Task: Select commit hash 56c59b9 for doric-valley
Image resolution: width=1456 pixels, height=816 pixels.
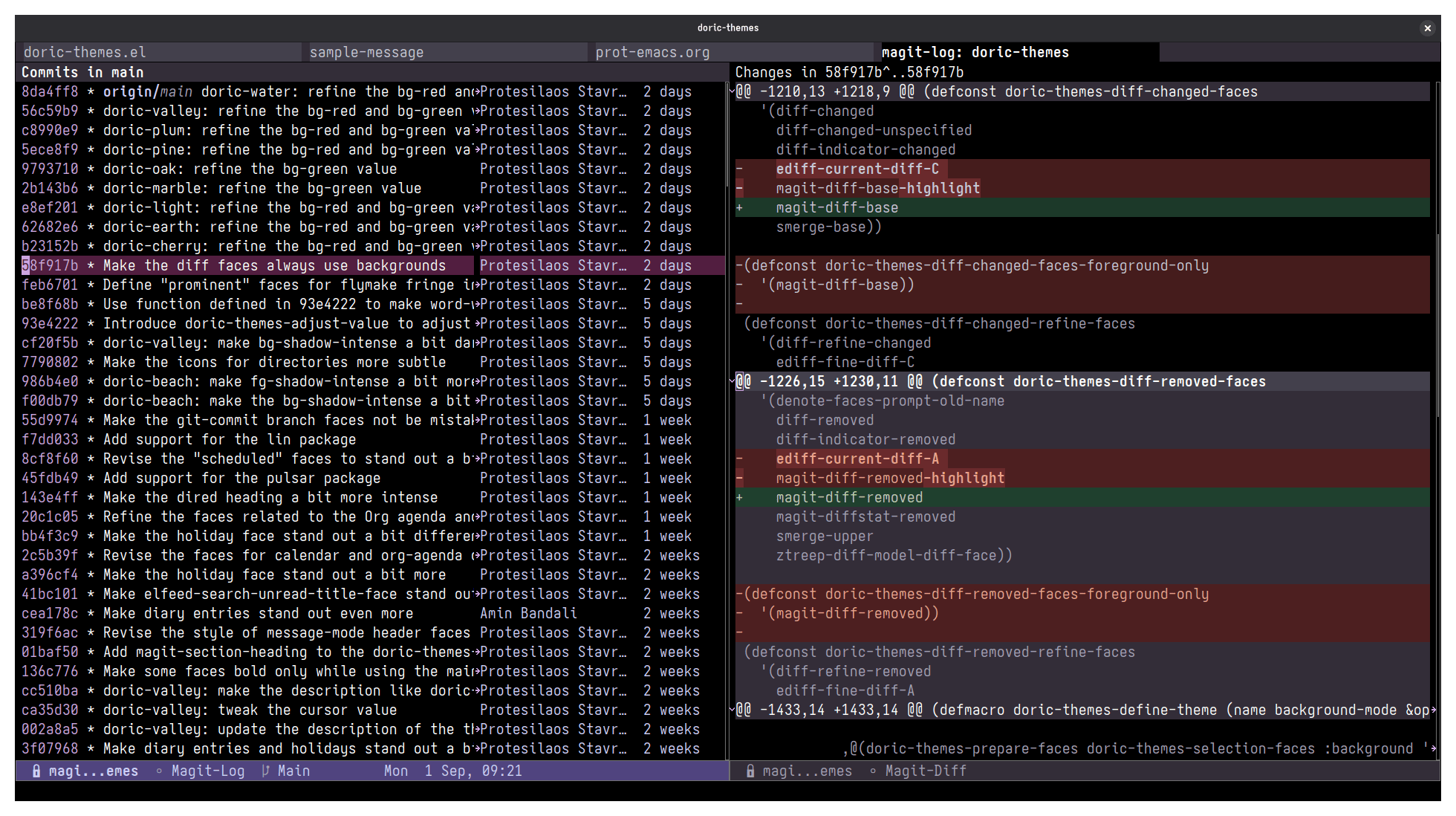Action: click(x=50, y=111)
